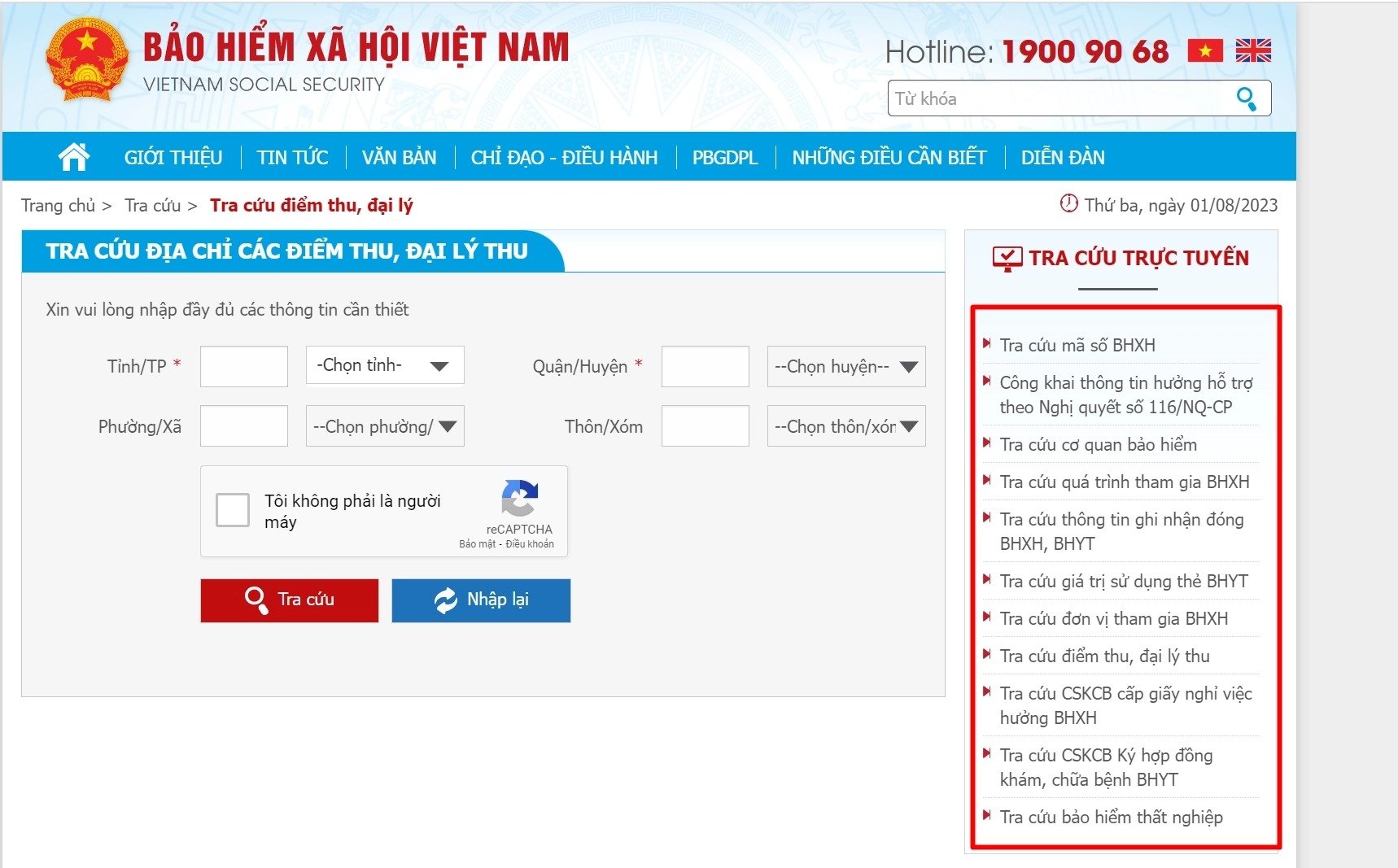This screenshot has height=868, width=1398.
Task: Open the Chọn phường/xã dropdown
Action: click(x=385, y=426)
